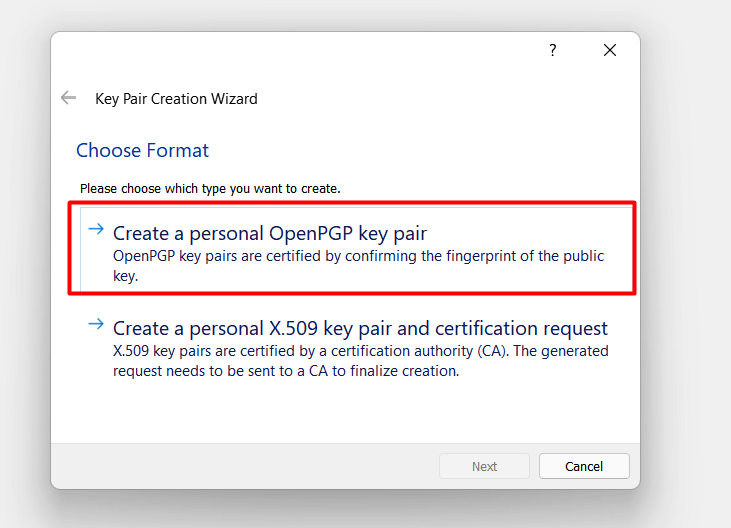Click the 'request needs to be sent to a CA' line

tap(286, 371)
